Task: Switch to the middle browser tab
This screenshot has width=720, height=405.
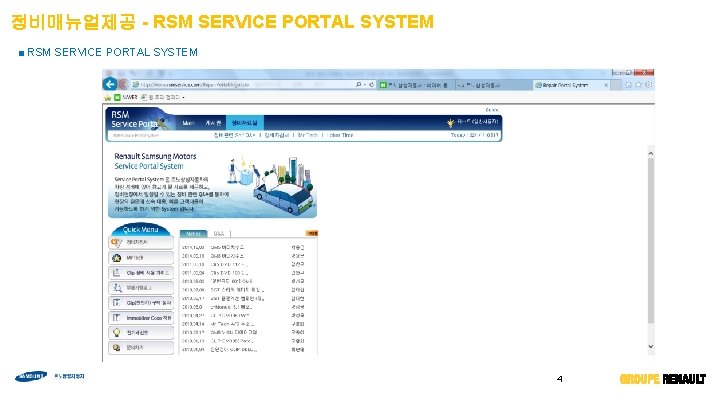Action: click(494, 85)
